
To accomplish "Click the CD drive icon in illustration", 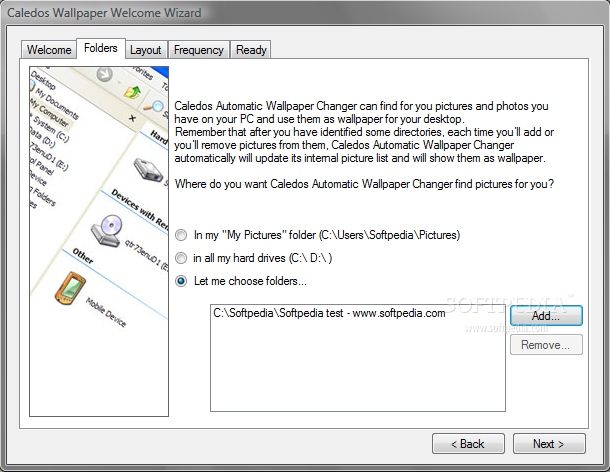I will coord(107,230).
